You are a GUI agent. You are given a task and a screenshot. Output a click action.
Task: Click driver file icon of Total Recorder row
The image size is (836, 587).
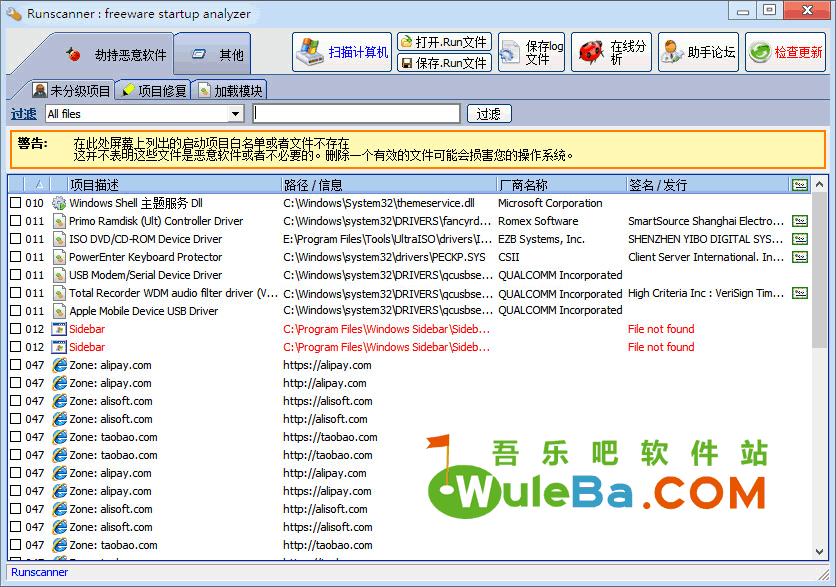[59, 293]
